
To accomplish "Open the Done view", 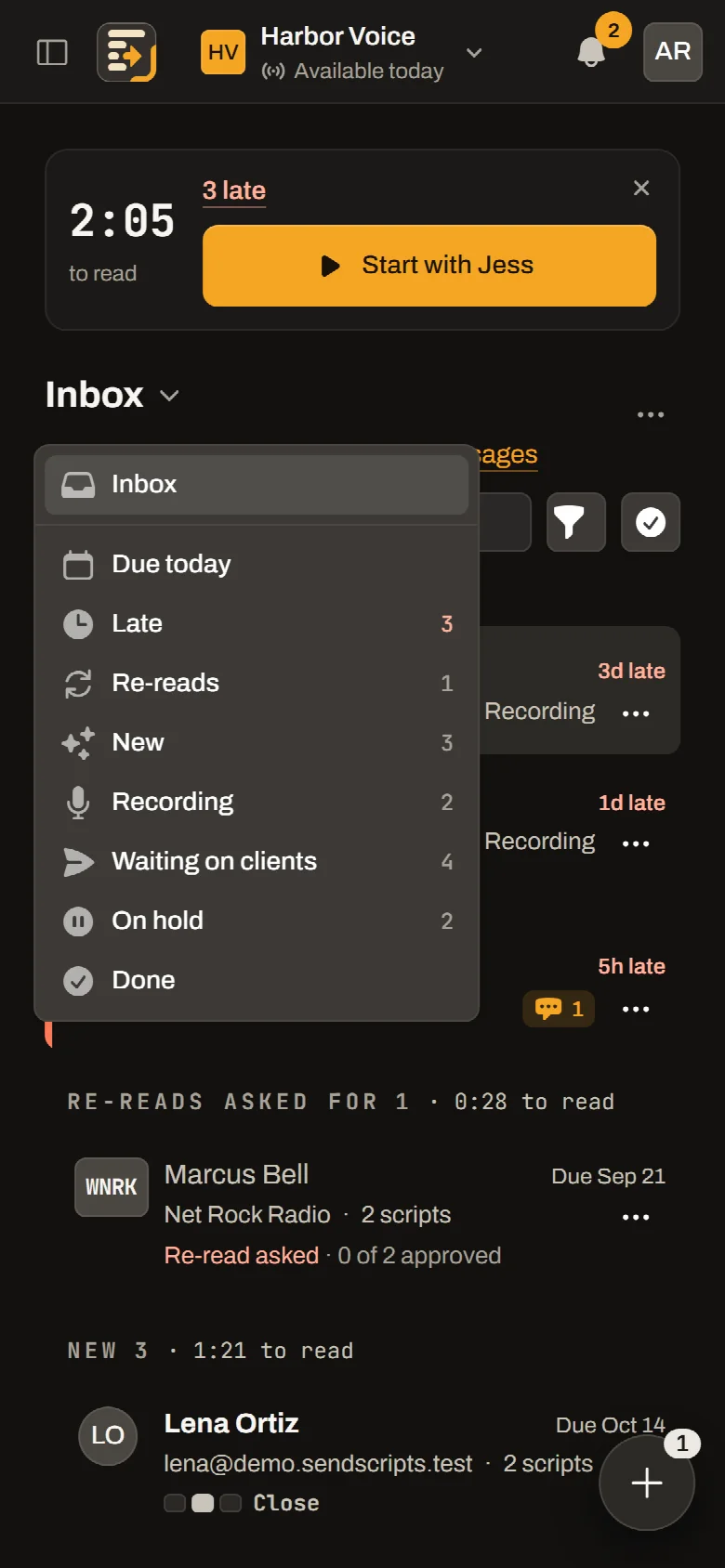I will pos(257,980).
